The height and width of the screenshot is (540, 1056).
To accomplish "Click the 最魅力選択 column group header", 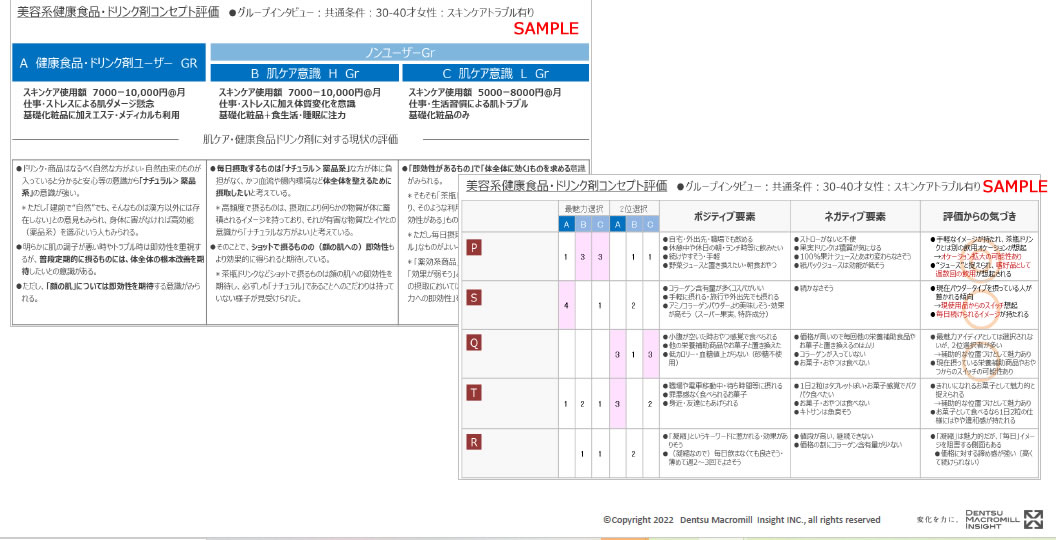I will (583, 208).
